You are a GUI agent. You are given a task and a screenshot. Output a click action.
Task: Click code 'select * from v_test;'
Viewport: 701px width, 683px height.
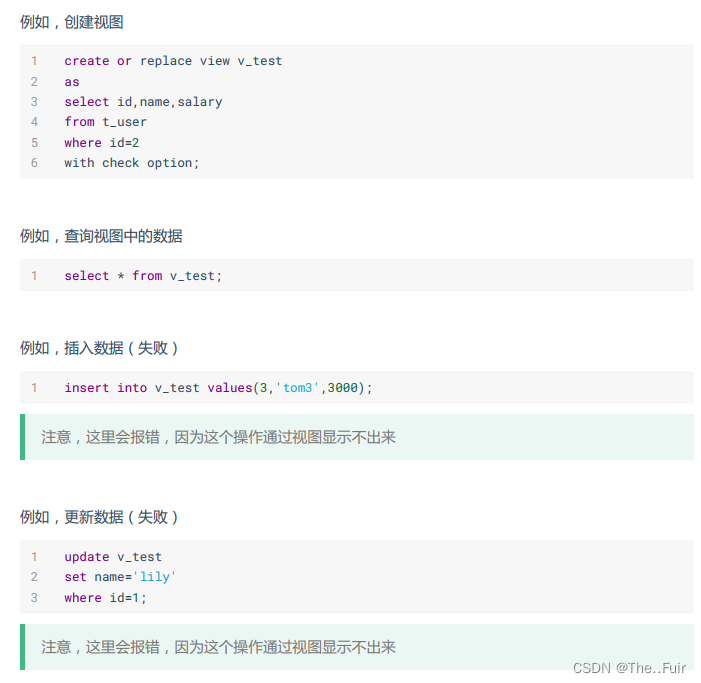[143, 276]
